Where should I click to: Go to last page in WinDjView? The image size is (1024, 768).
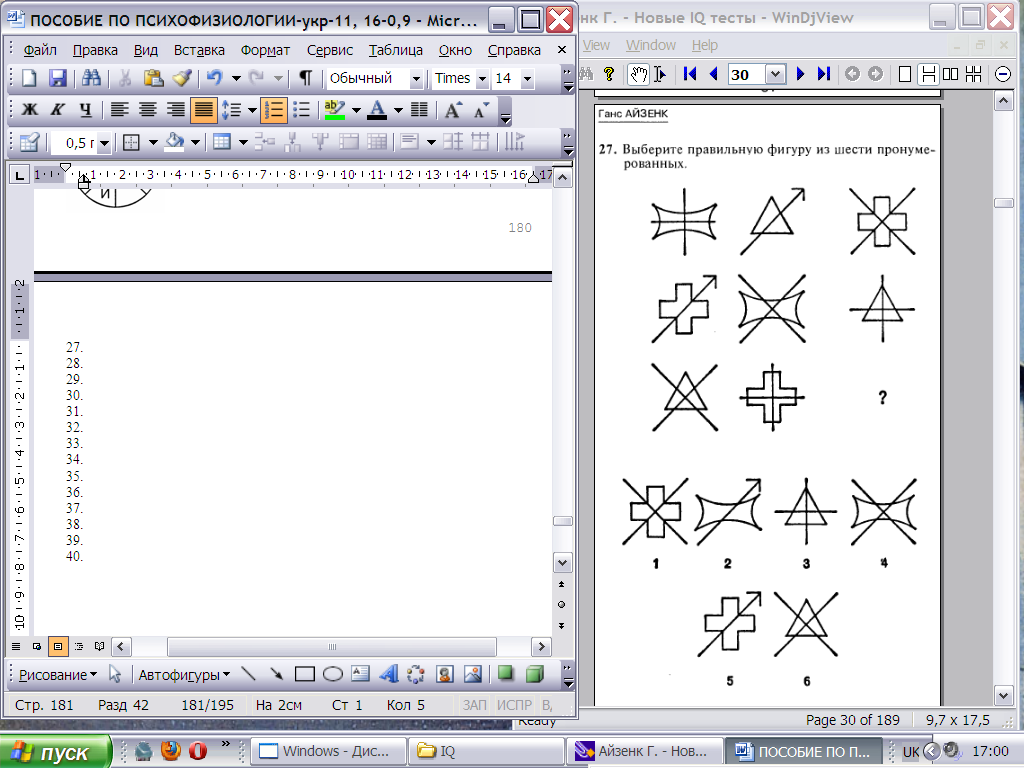click(824, 74)
